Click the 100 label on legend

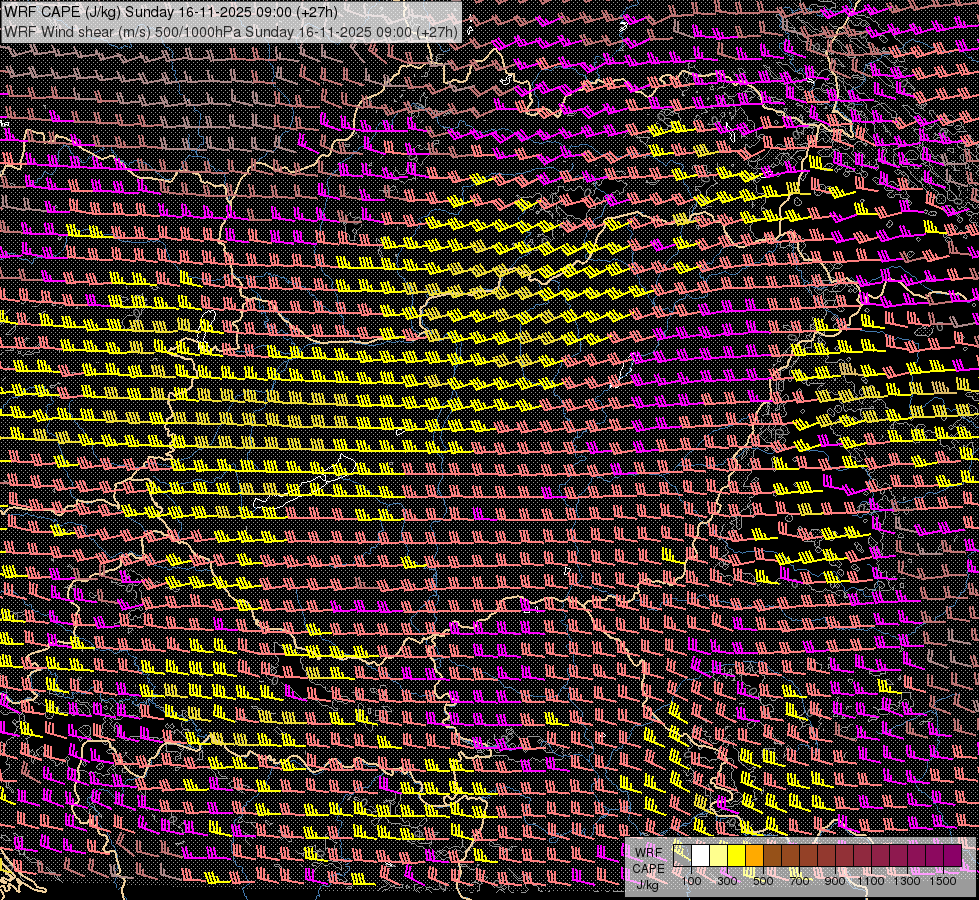[x=691, y=881]
